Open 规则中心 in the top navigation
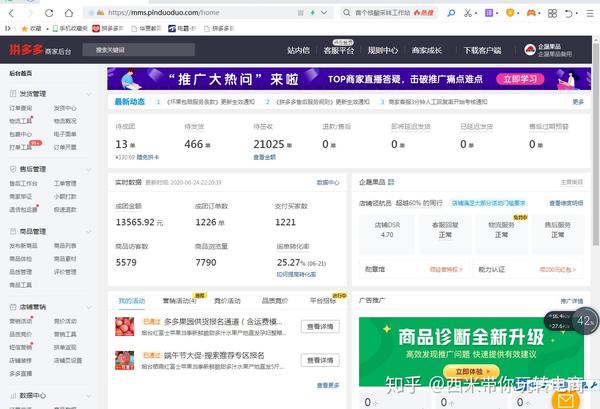 pos(383,50)
